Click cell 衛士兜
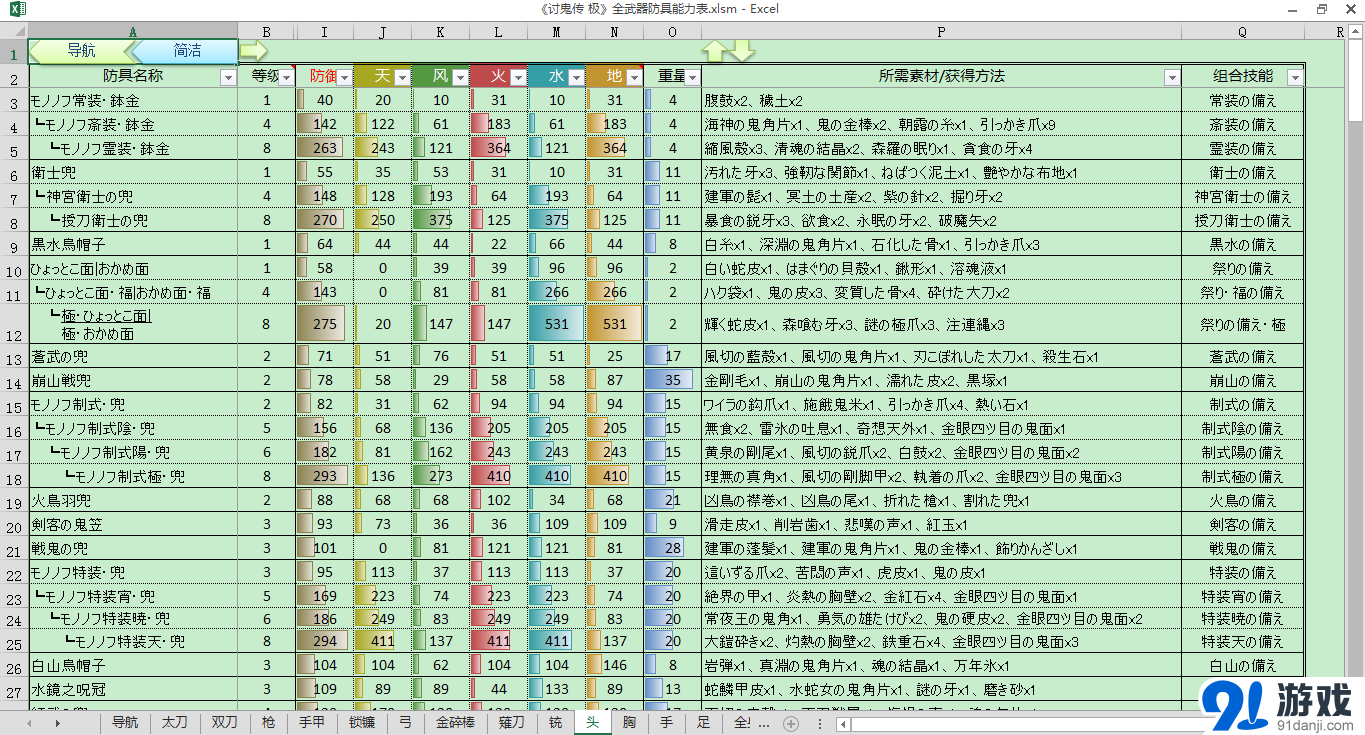The width and height of the screenshot is (1365, 735). pyautogui.click(x=133, y=173)
